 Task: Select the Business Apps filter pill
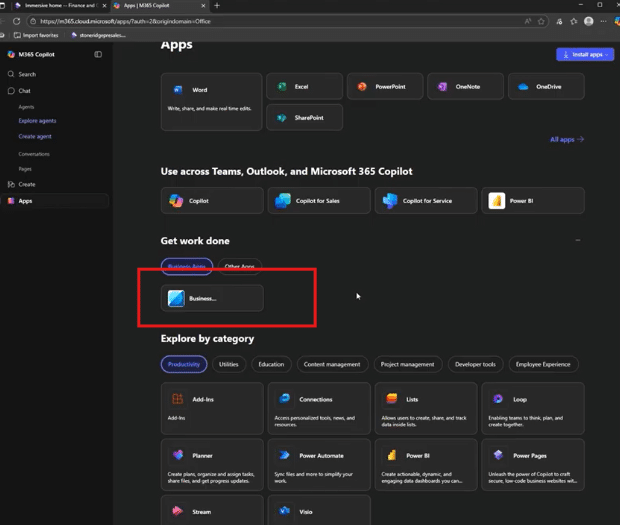[x=187, y=266]
